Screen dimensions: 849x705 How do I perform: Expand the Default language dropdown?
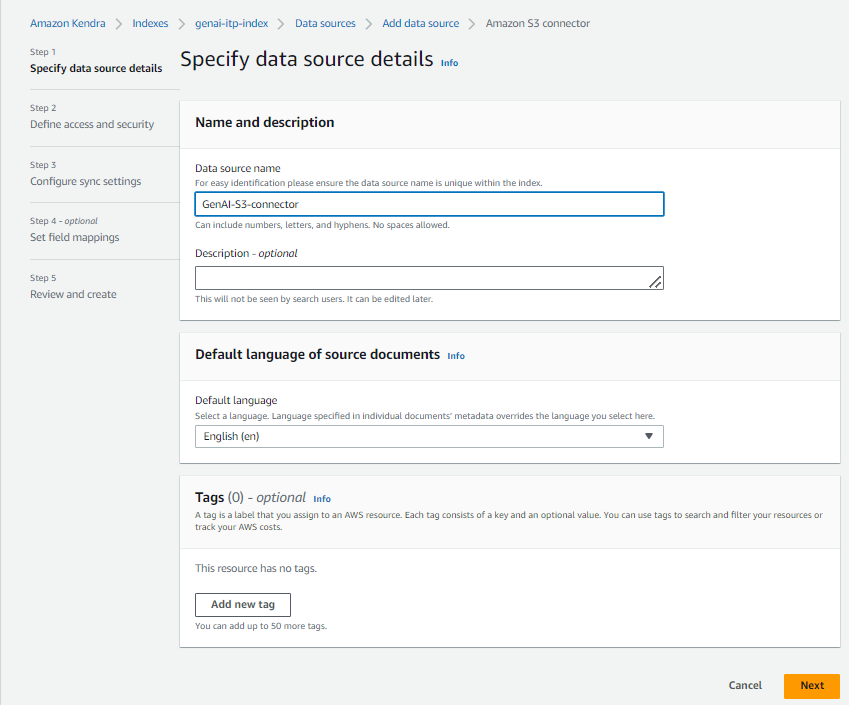click(x=429, y=436)
